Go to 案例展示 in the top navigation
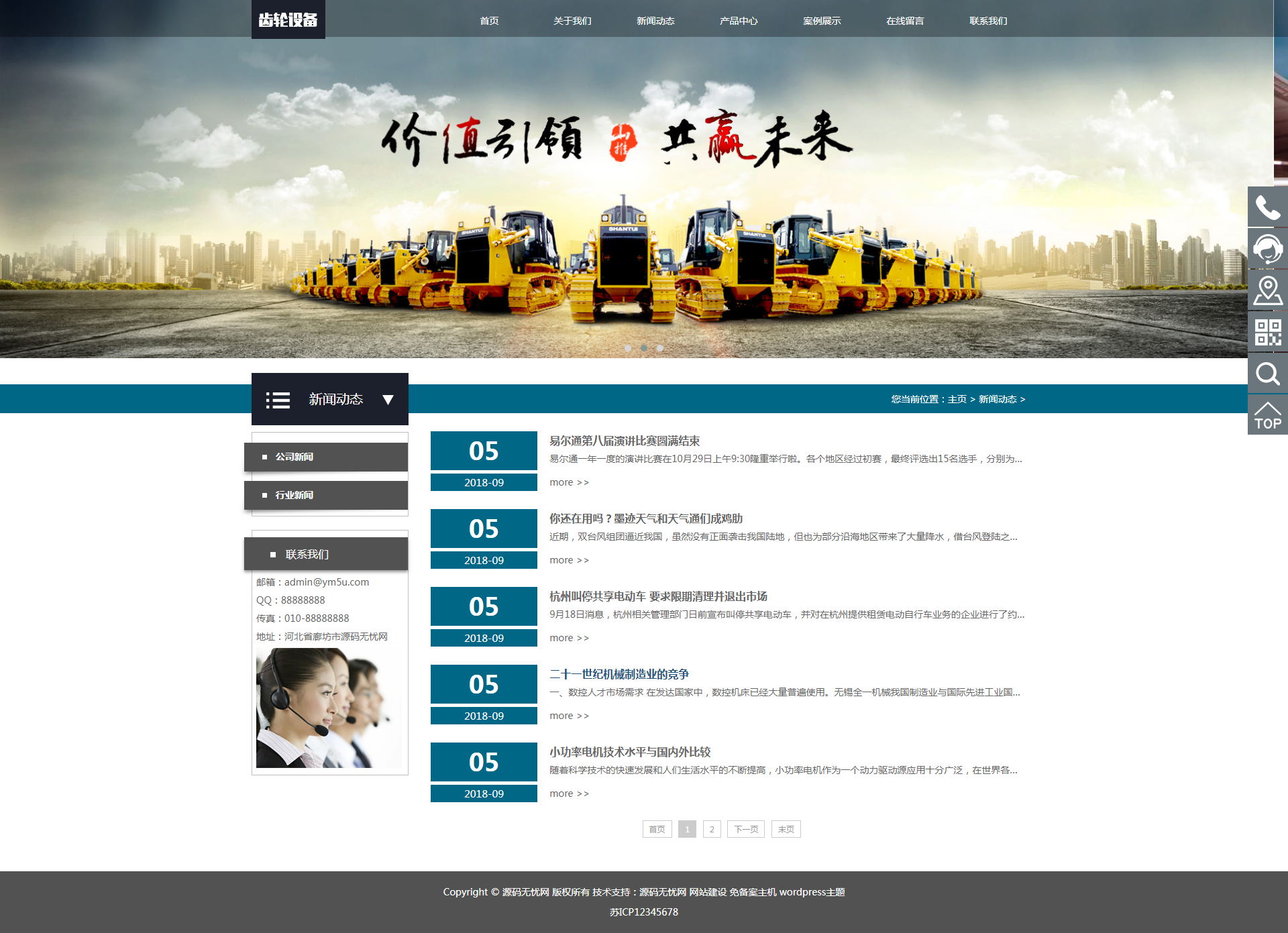Viewport: 1288px width, 933px height. 821,21
